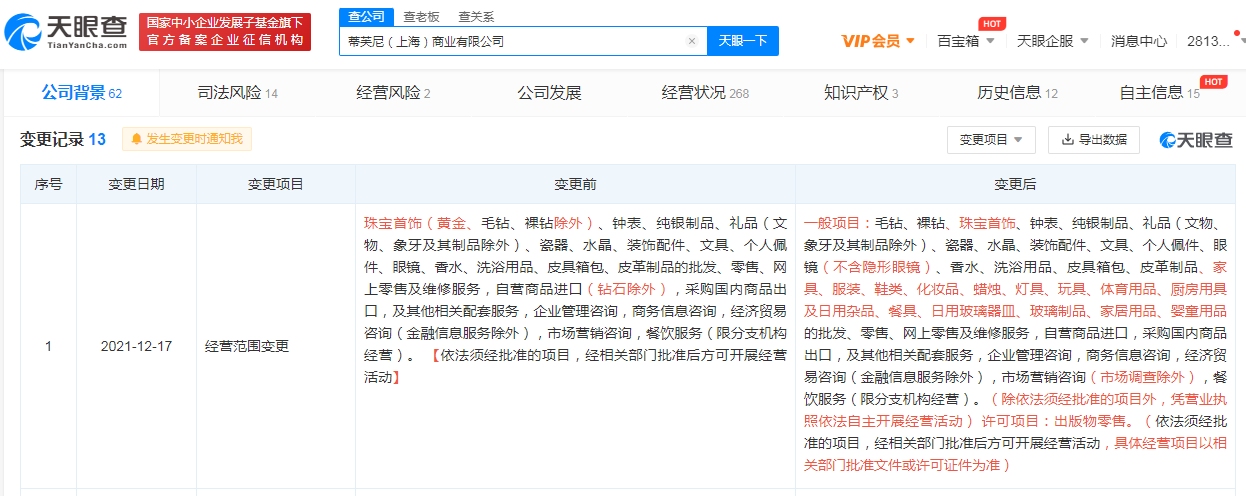
Task: Expand the user account 2813... menu
Action: (1214, 41)
